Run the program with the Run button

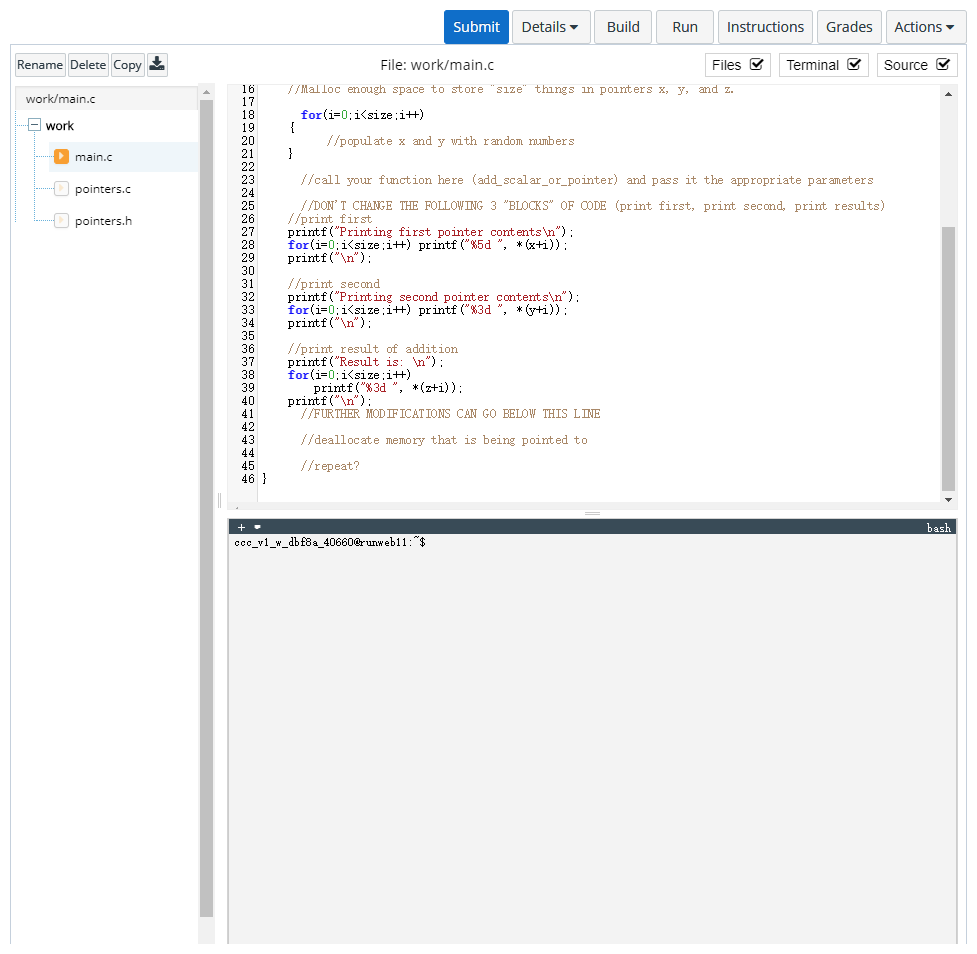684,27
